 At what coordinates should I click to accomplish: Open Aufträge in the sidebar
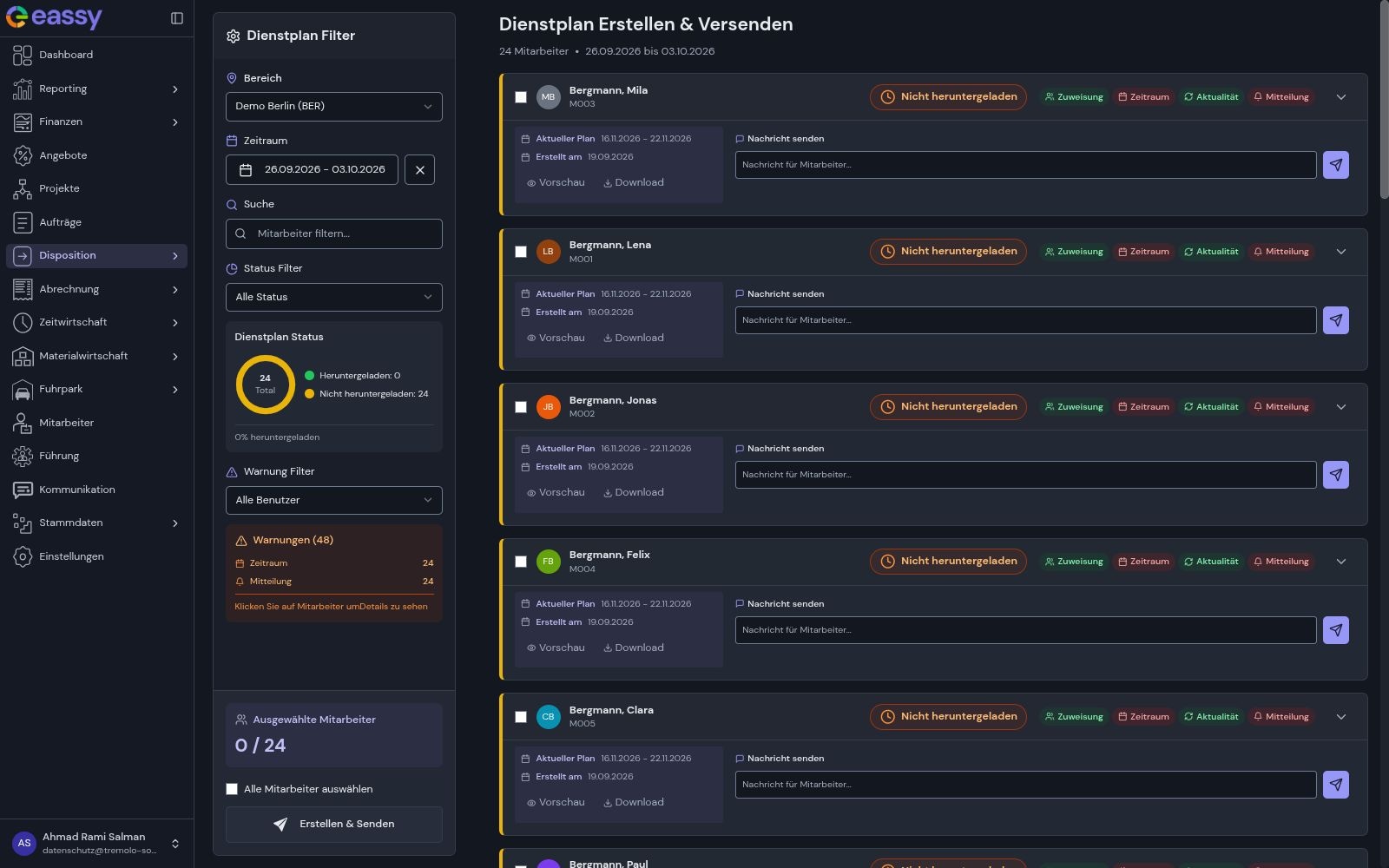pyautogui.click(x=96, y=222)
